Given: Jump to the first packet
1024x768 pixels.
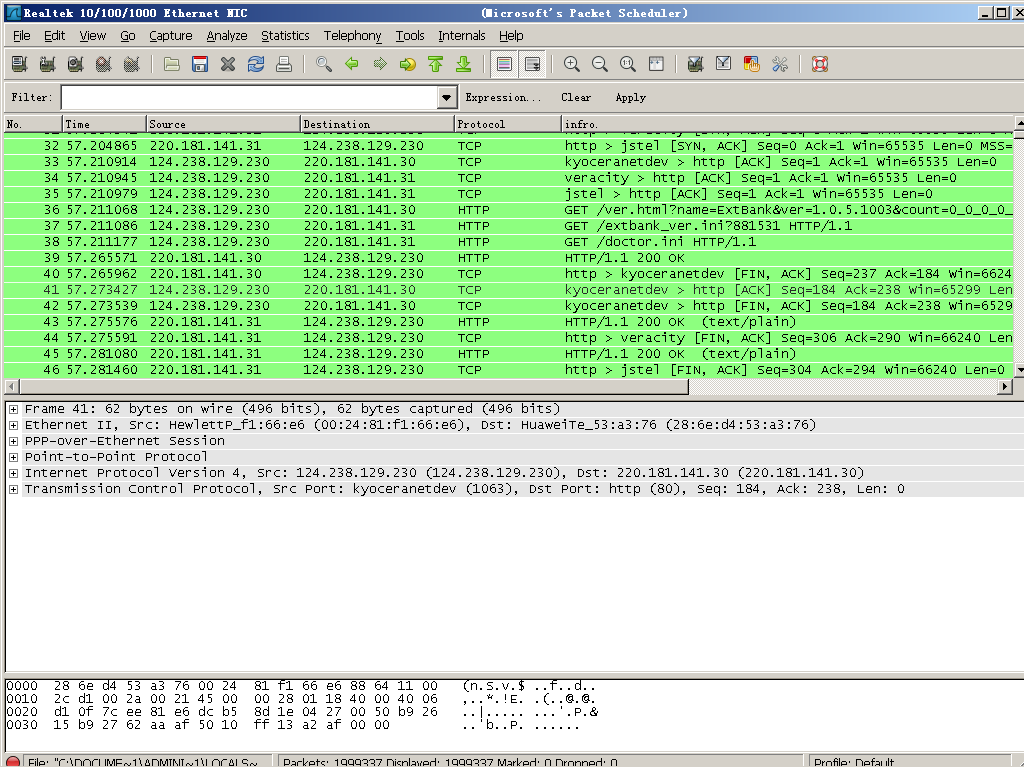Looking at the screenshot, I should tap(436, 64).
